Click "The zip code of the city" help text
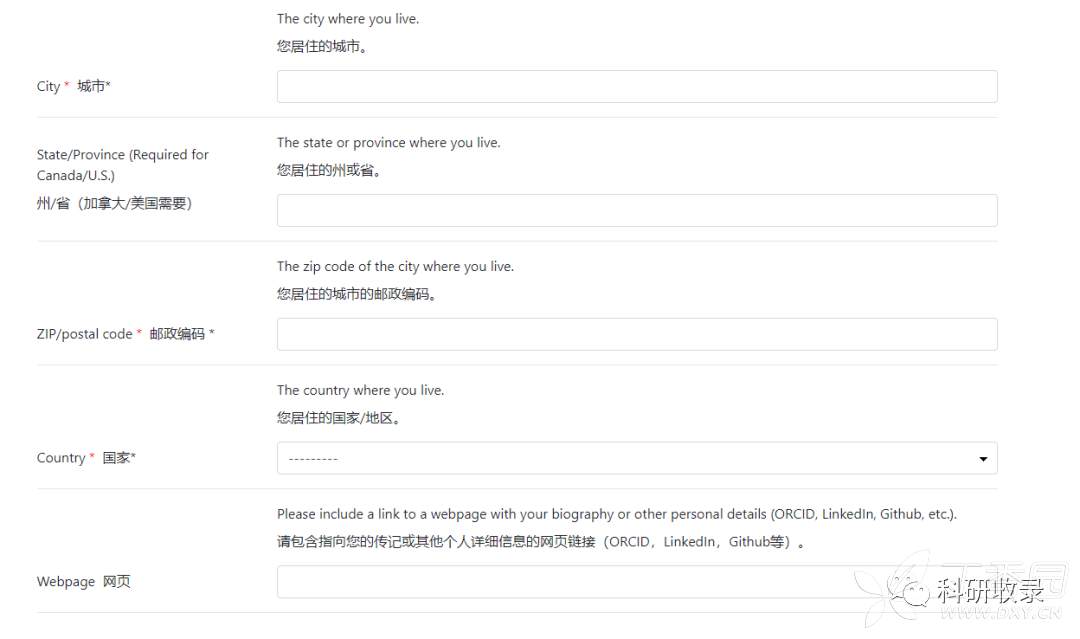This screenshot has width=1080, height=639. coord(395,267)
